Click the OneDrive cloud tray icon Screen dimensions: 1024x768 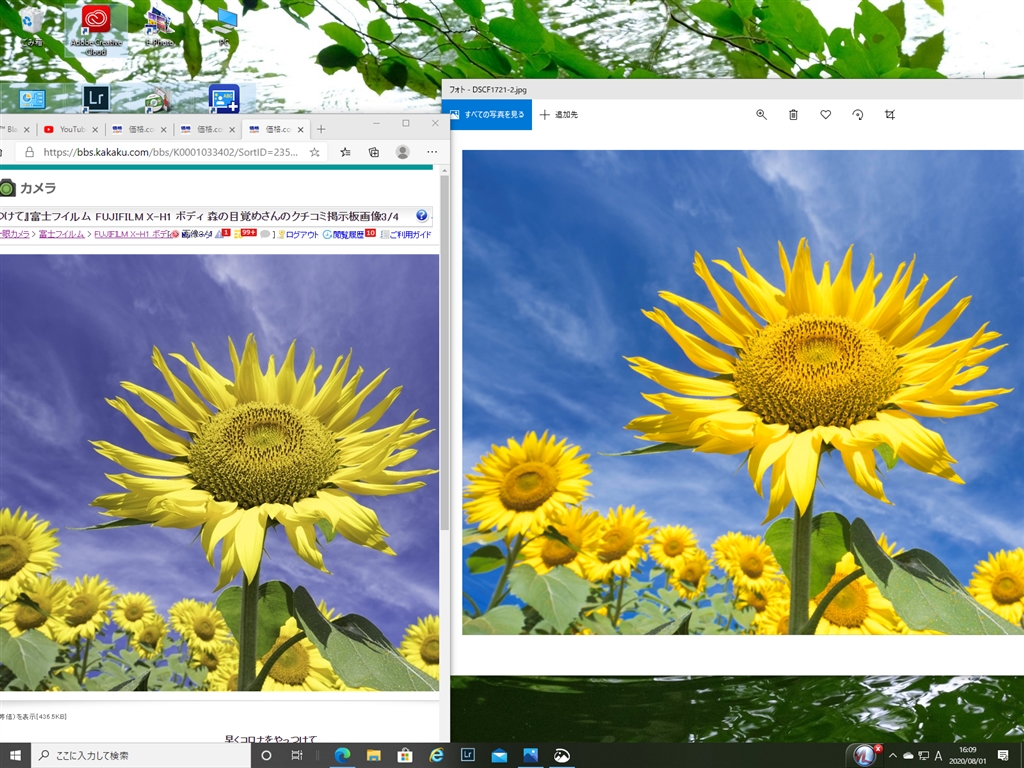[x=908, y=756]
